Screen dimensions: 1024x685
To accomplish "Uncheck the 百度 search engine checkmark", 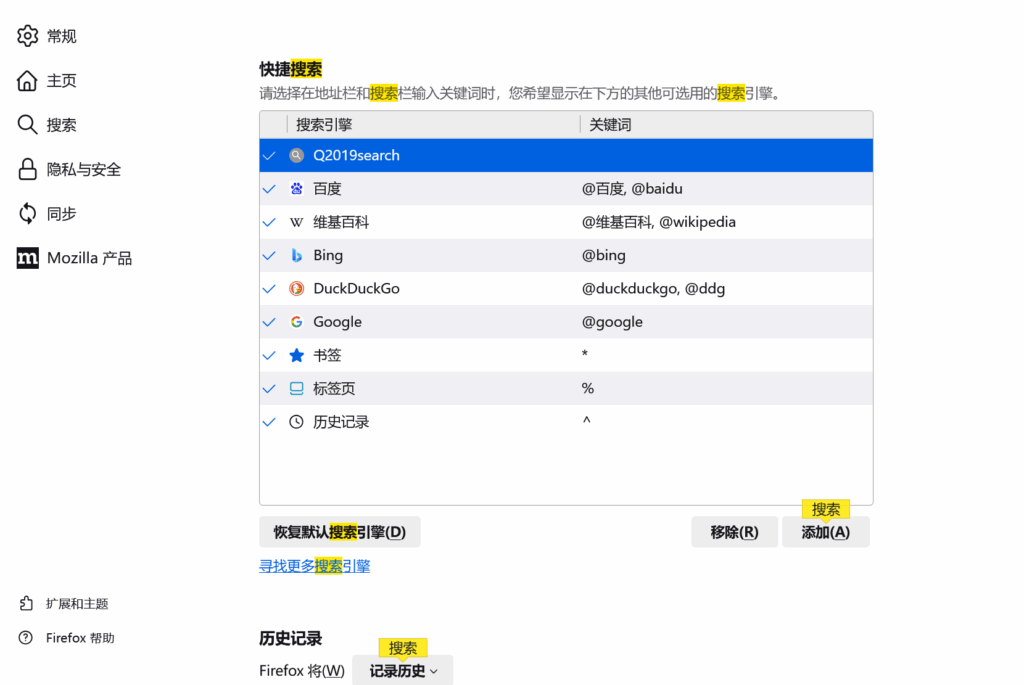I will pyautogui.click(x=269, y=189).
